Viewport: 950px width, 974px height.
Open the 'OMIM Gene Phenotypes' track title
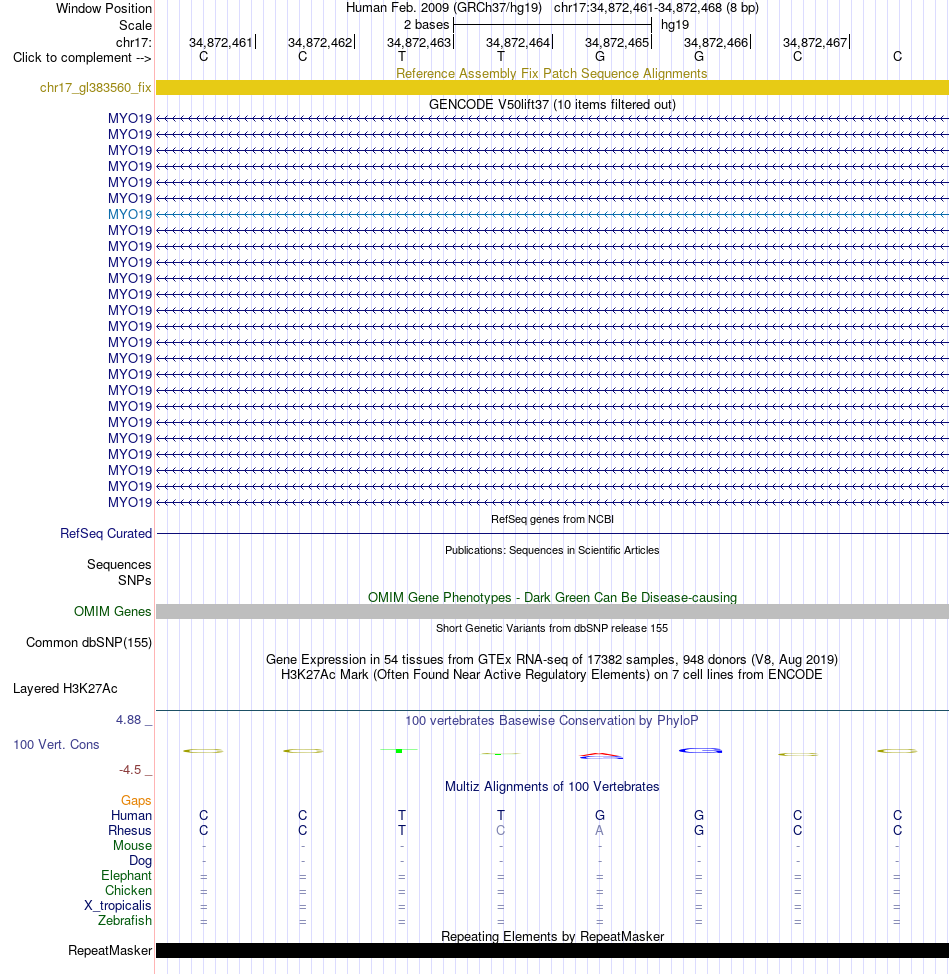coord(552,598)
